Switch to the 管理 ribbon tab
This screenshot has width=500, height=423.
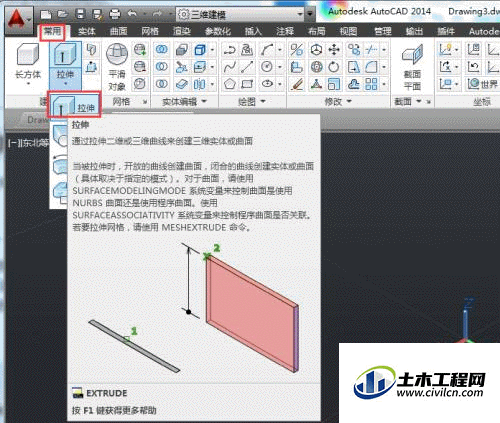point(382,32)
